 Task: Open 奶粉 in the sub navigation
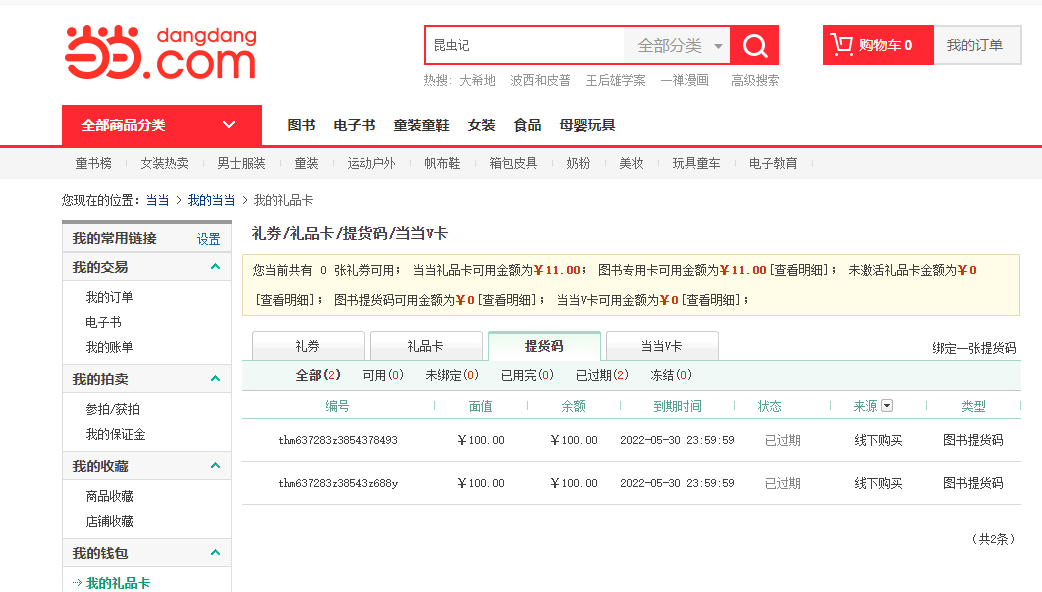578,163
